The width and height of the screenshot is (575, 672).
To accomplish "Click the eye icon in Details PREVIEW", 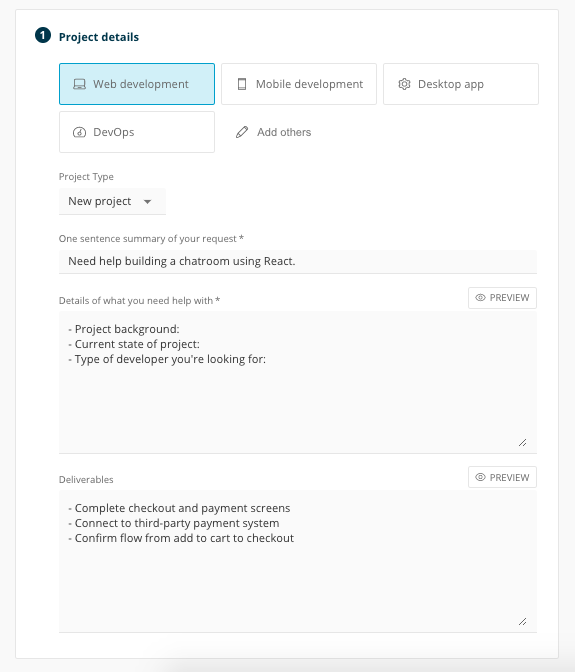I will tap(480, 297).
